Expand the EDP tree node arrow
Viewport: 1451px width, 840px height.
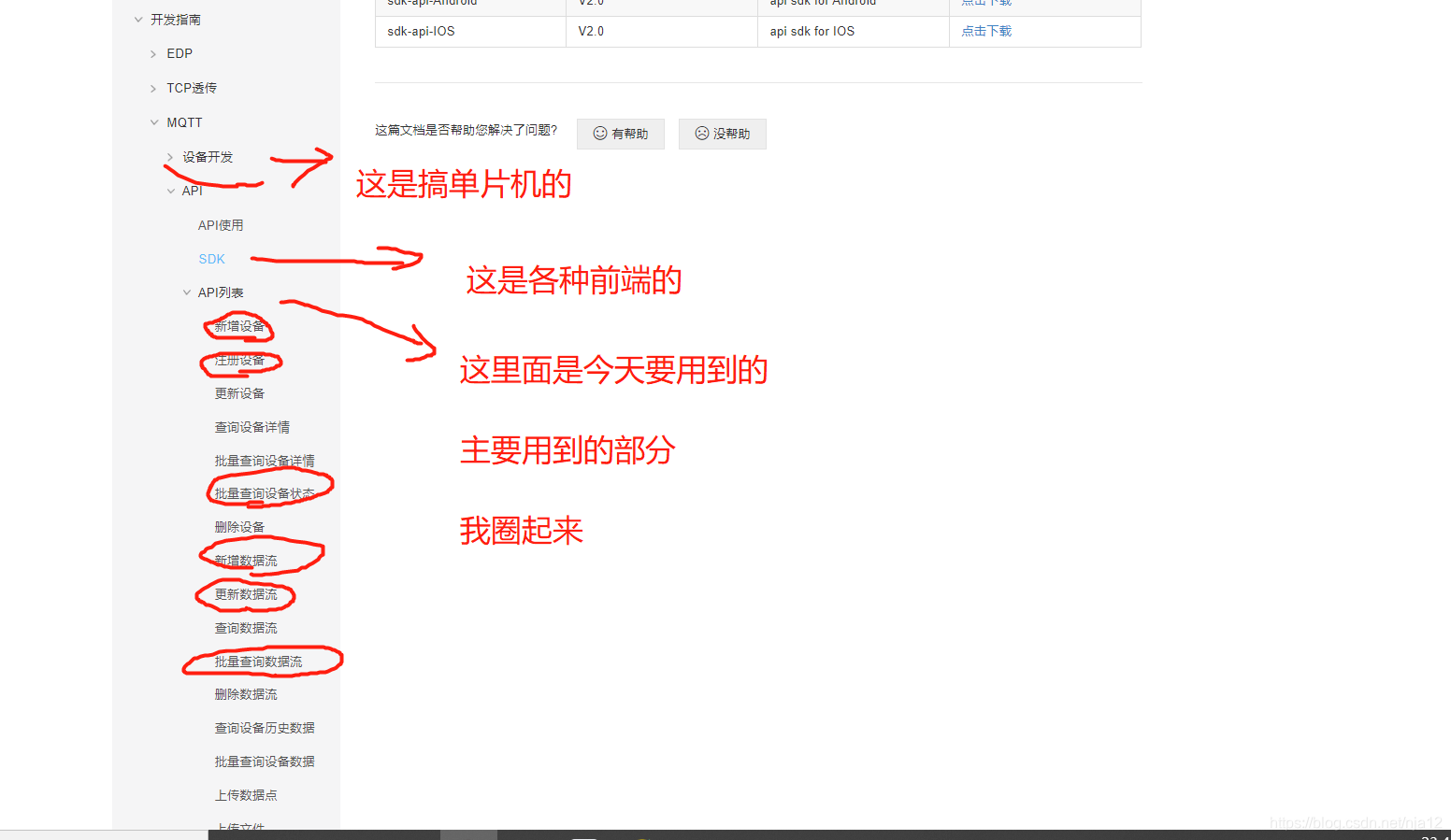point(153,54)
